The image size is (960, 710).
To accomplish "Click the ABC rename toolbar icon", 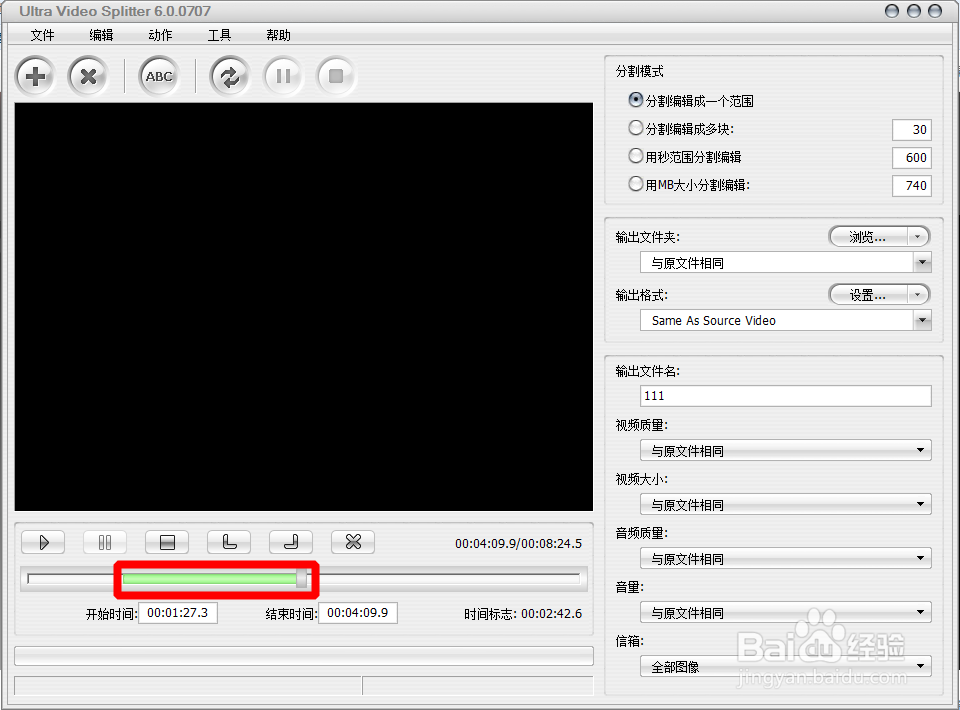I will tap(159, 77).
